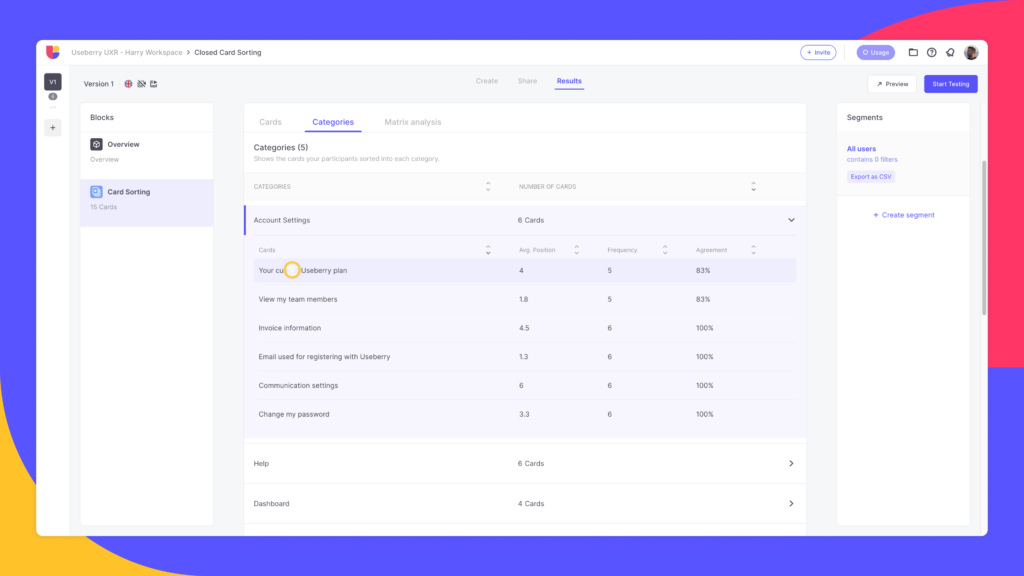The width and height of the screenshot is (1024, 576).
Task: Click the disabled screen-recording icon next to Version 1
Action: (x=140, y=84)
